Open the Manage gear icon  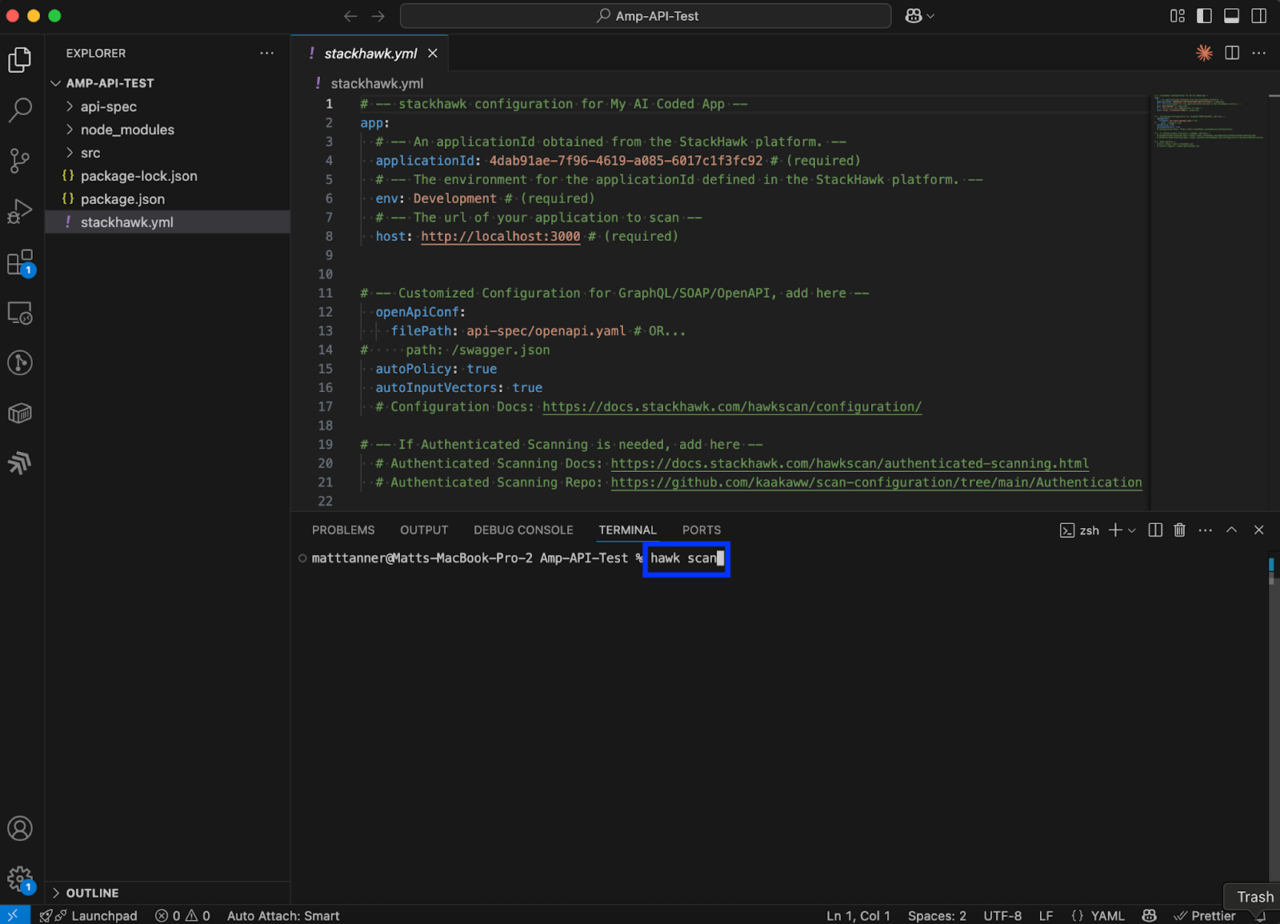pos(20,879)
